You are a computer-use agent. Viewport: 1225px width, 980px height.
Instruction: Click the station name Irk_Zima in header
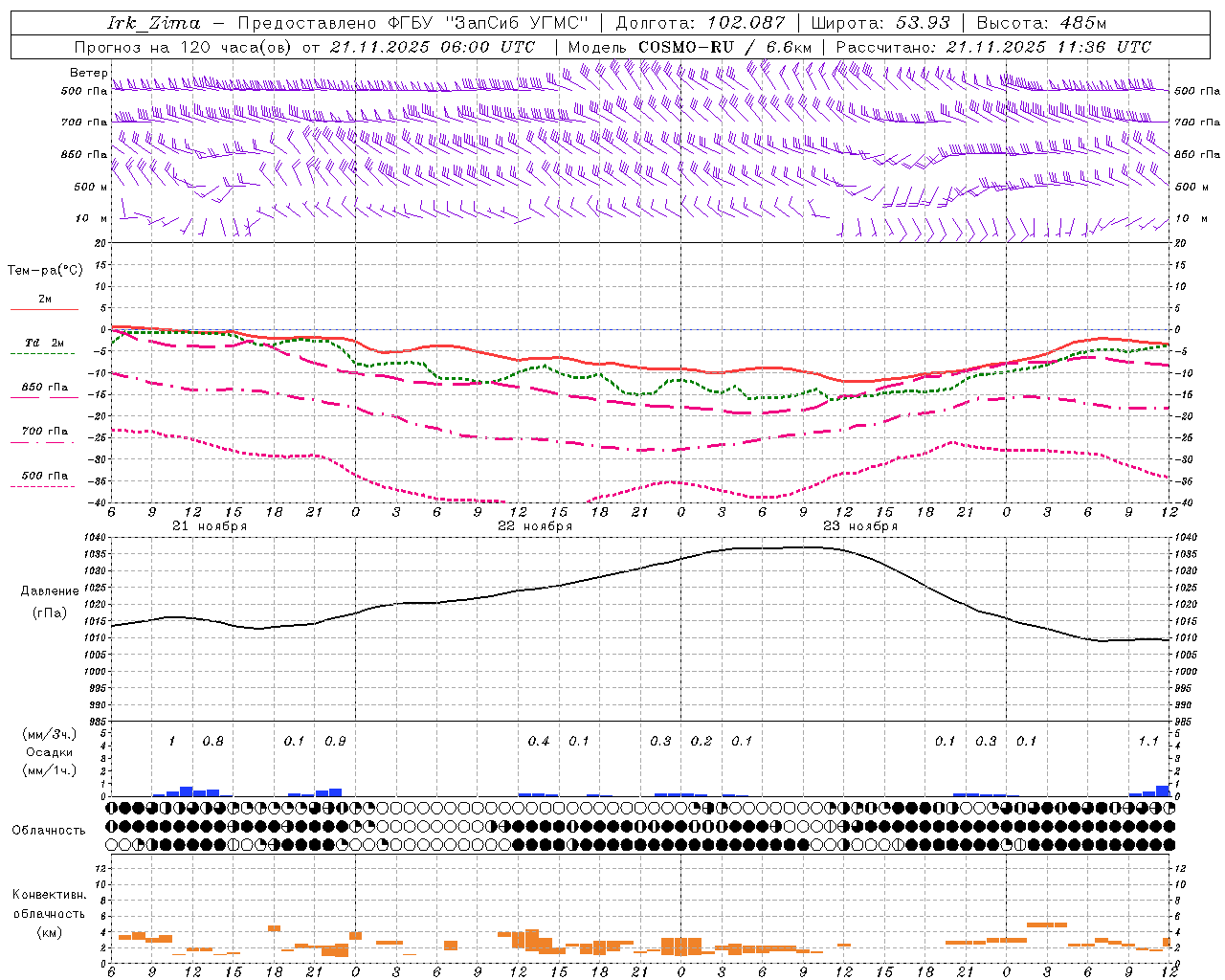(154, 23)
